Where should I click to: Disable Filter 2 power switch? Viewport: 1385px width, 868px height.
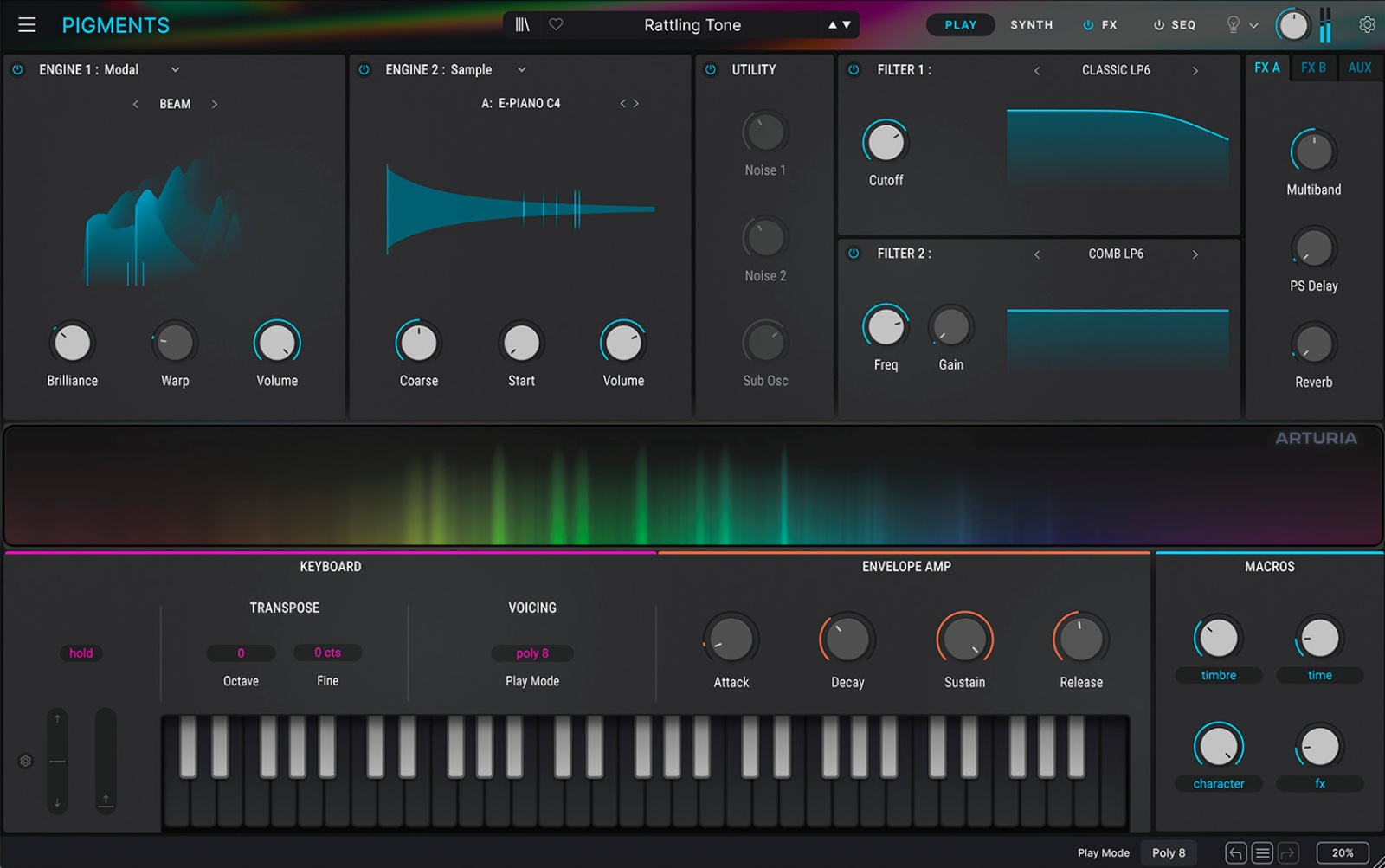click(854, 254)
